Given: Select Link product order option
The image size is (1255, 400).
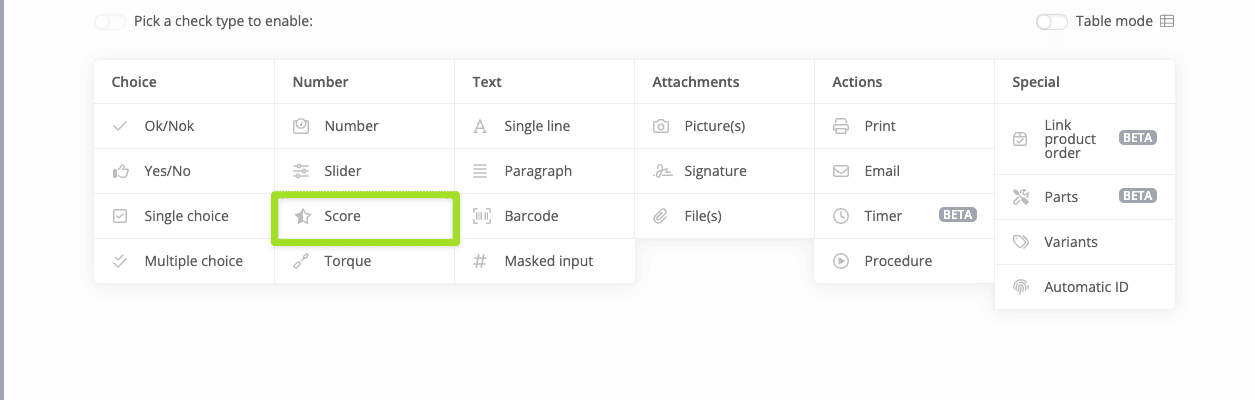Looking at the screenshot, I should coord(1070,139).
